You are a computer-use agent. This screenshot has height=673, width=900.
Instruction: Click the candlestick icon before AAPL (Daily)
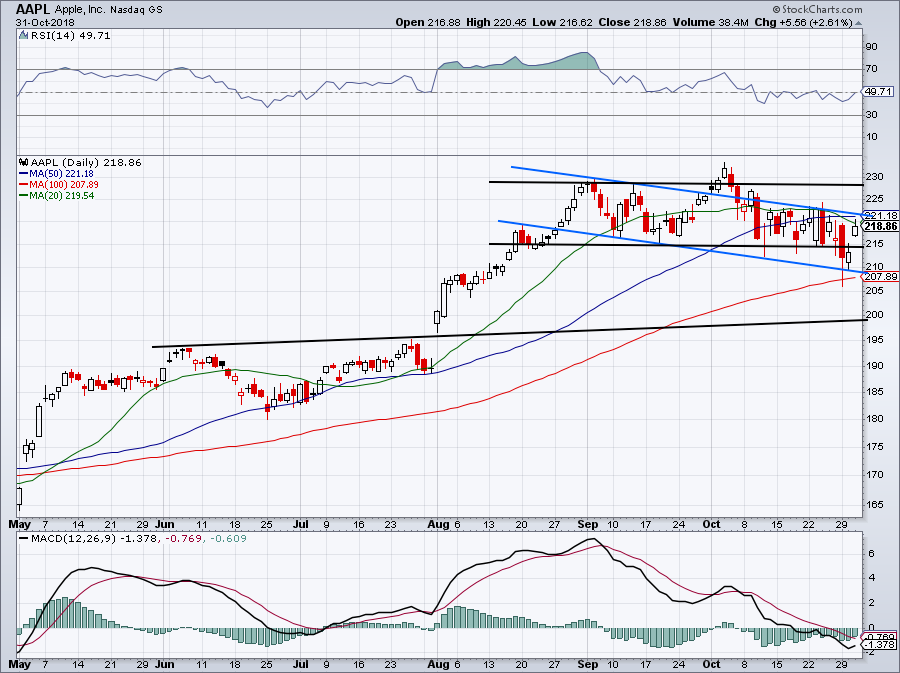24,162
